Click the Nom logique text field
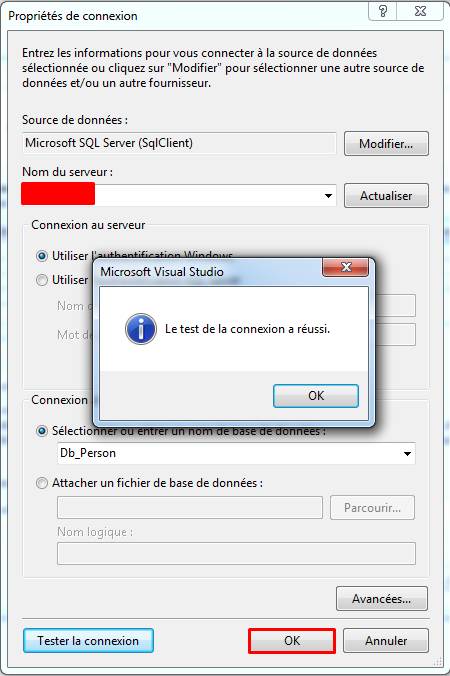 (x=236, y=554)
